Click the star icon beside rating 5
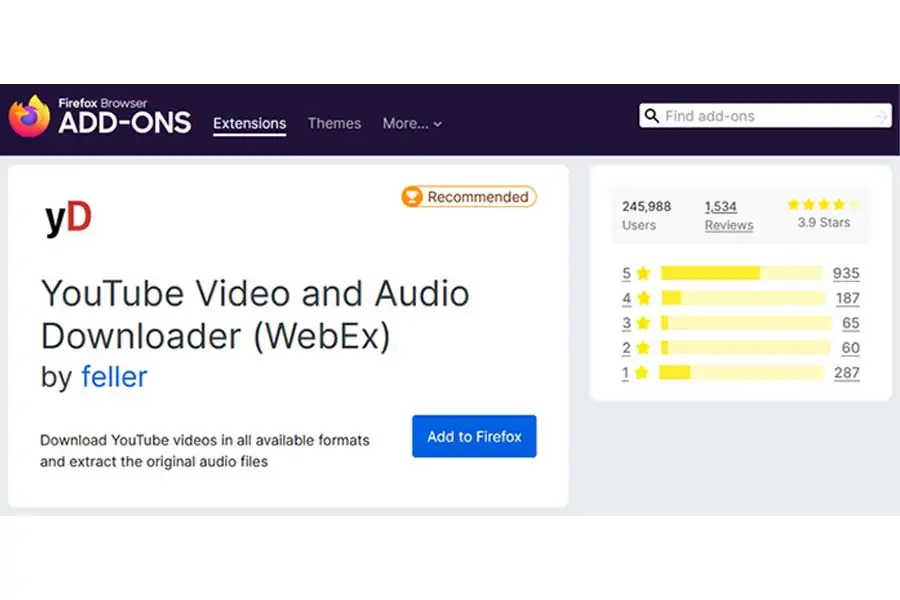The image size is (900, 600). click(643, 273)
